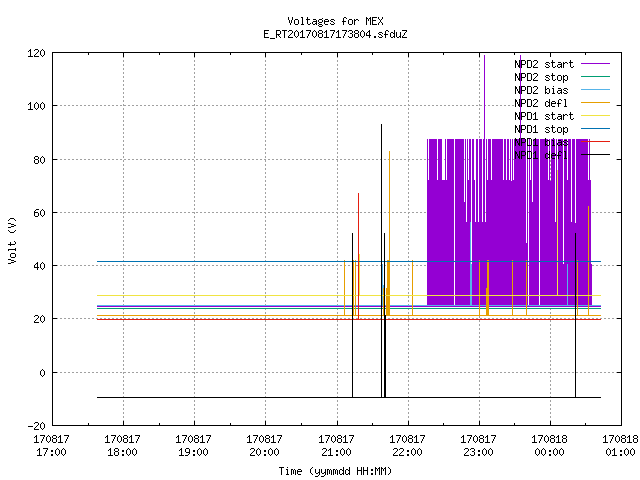This screenshot has width=640, height=480.
Task: Click the y-axis tick value 40
Action: click(x=39, y=266)
